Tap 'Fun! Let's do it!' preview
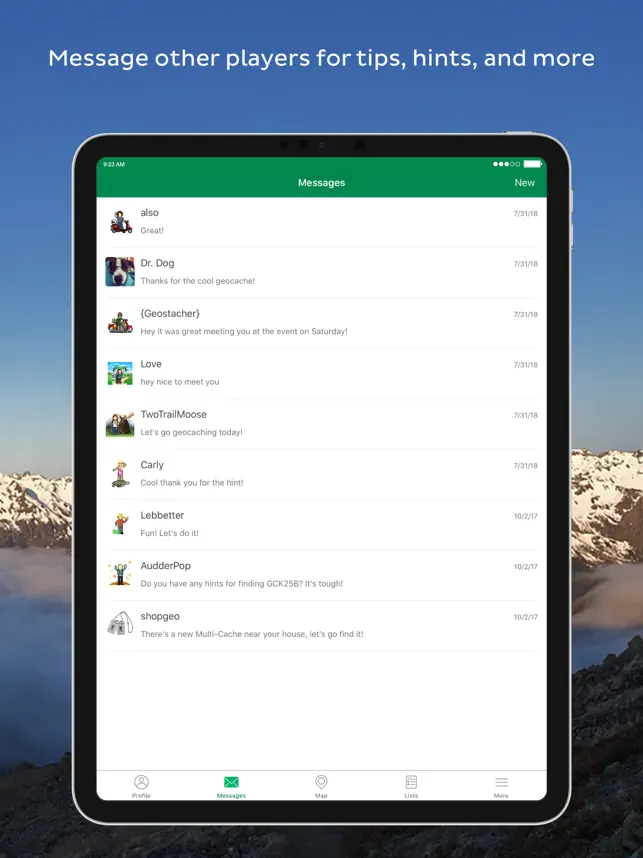 [169, 533]
